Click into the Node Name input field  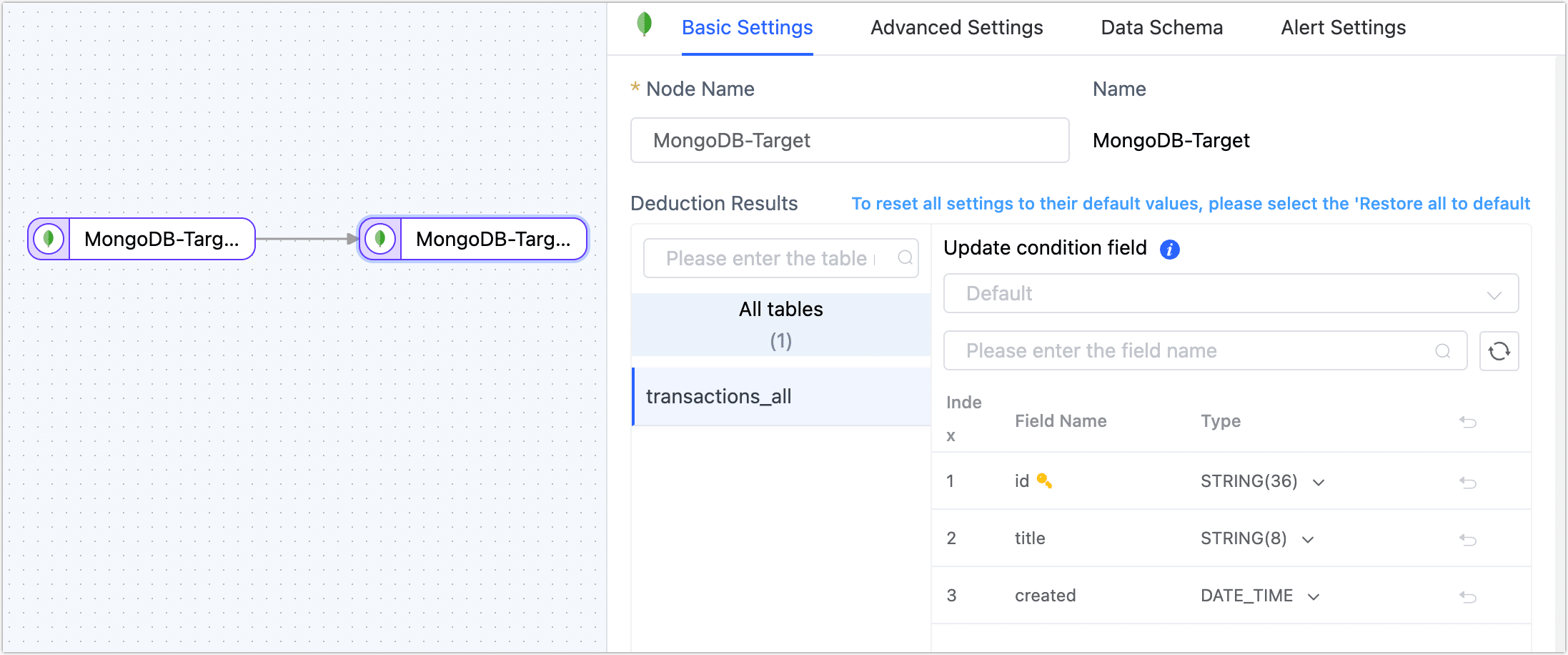pos(849,140)
